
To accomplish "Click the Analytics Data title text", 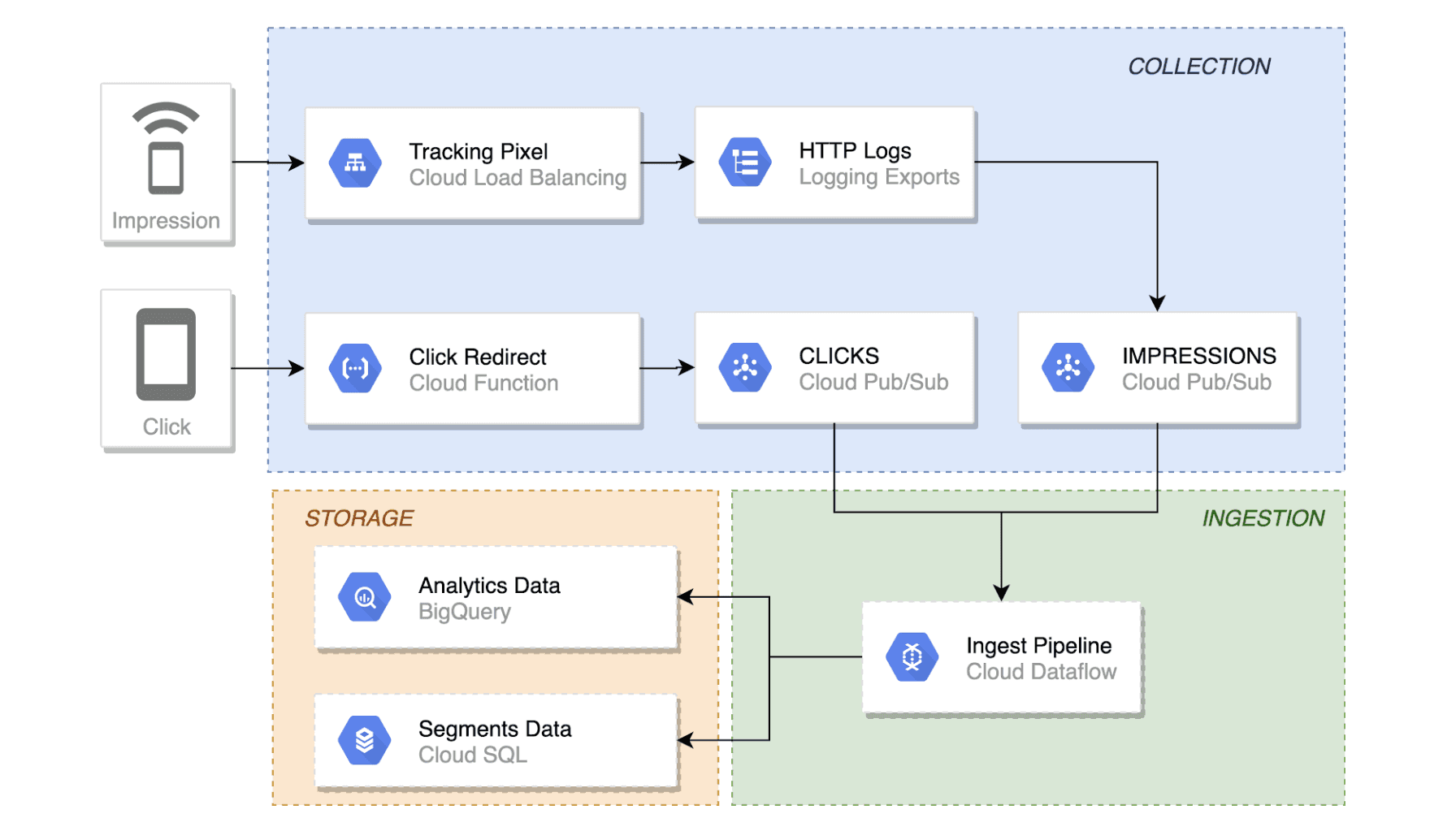I will coord(489,585).
